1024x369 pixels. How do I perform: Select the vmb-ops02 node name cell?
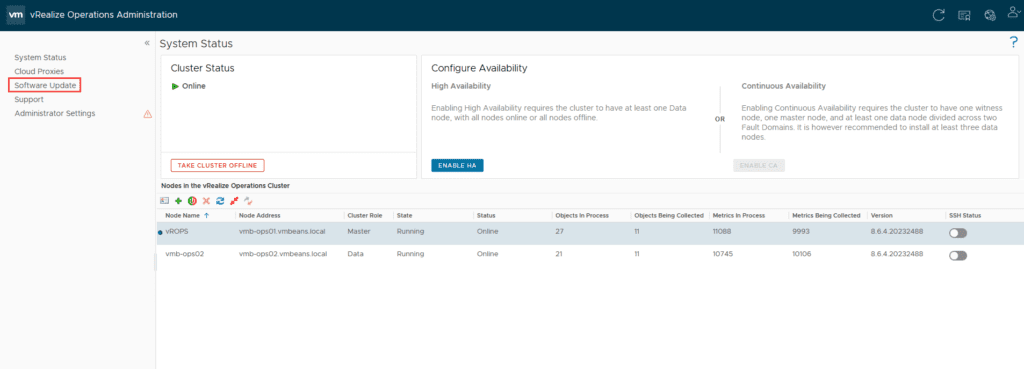pyautogui.click(x=185, y=254)
